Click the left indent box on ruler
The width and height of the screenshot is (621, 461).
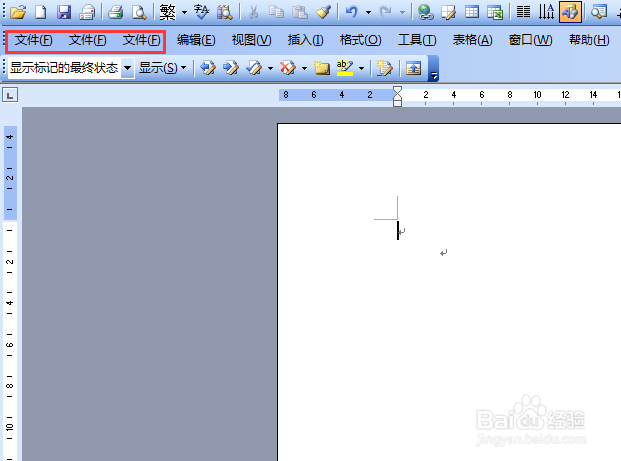(x=397, y=103)
